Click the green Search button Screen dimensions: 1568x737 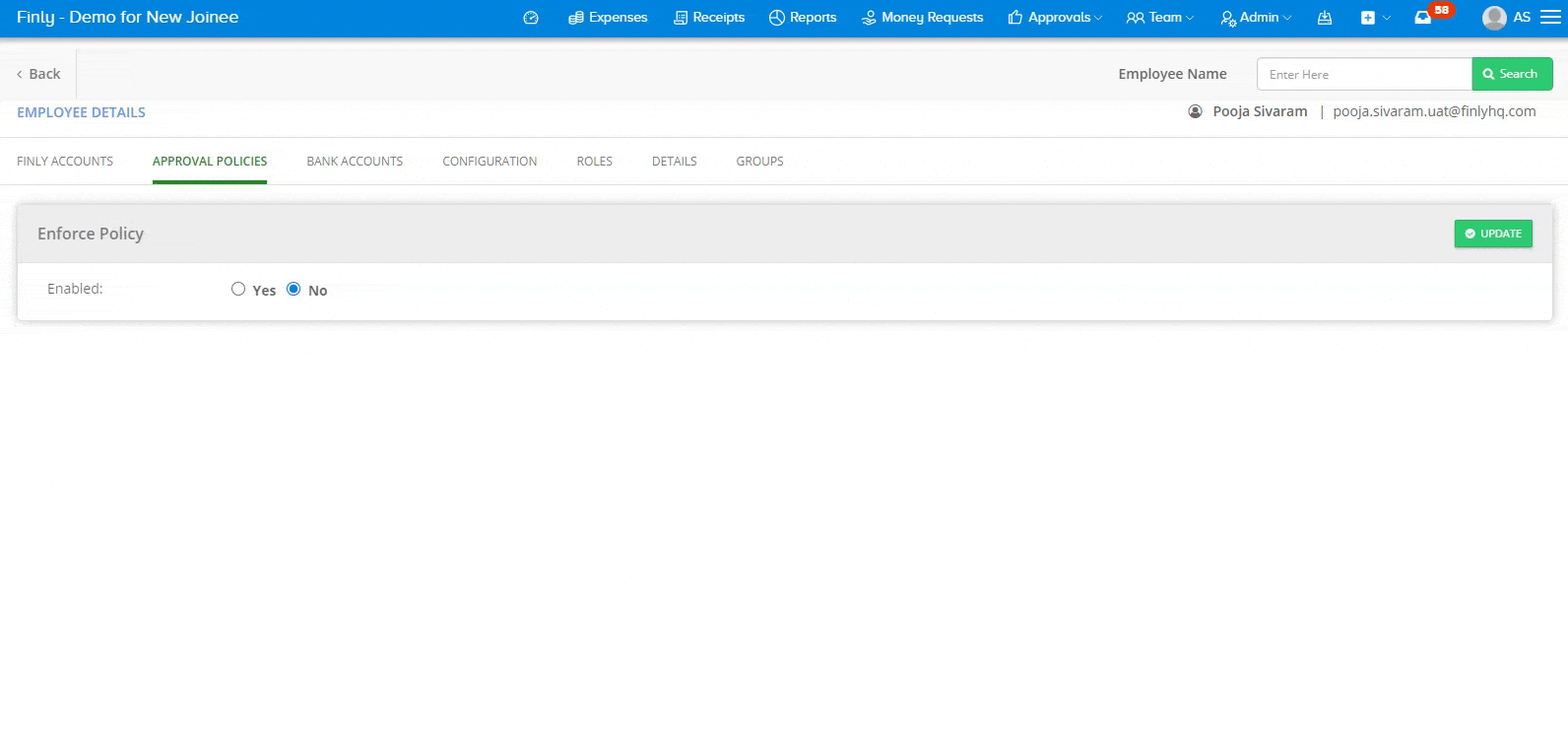[x=1512, y=74]
